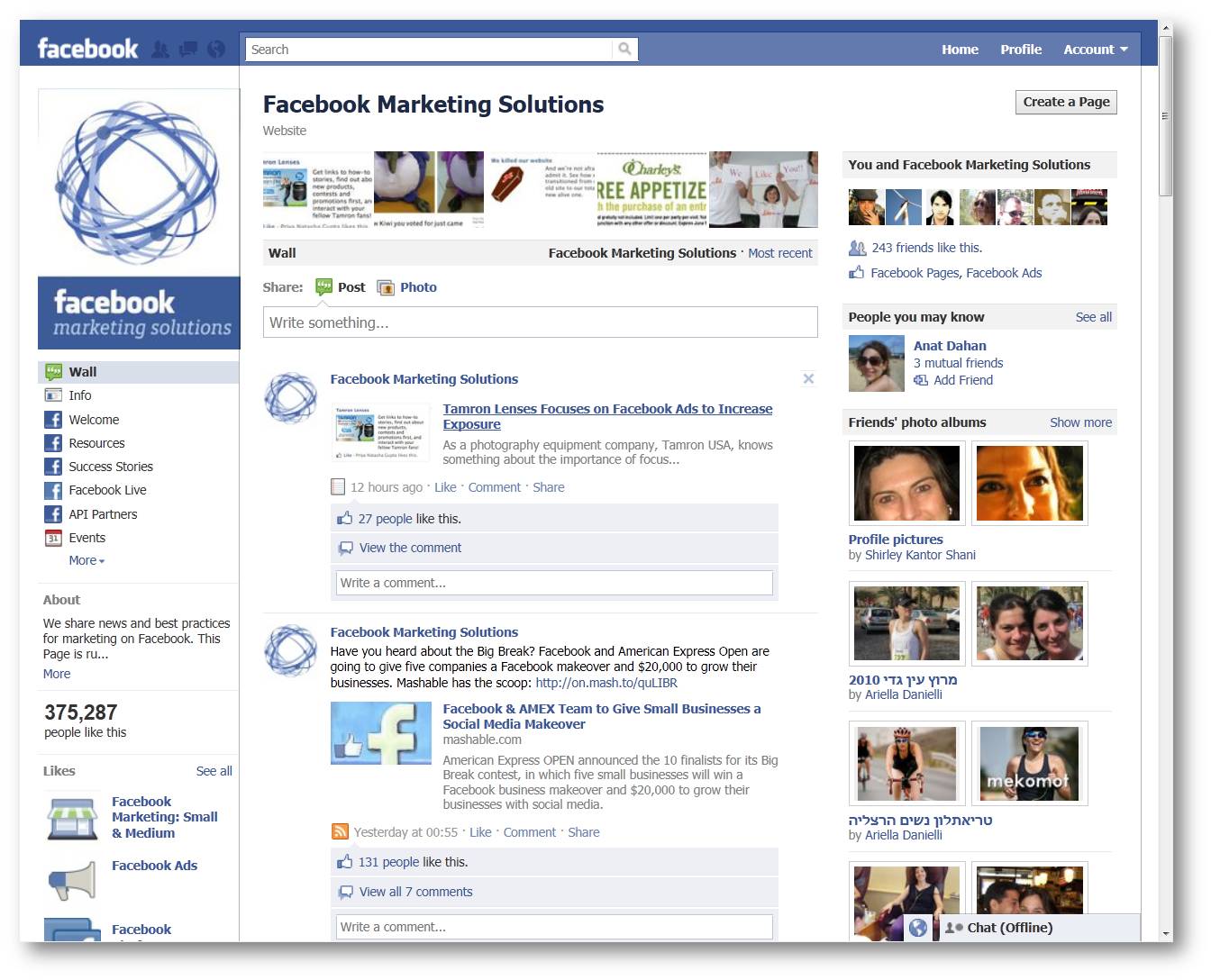Screen dimensions: 1211x980
Task: Click comment icon beside View all 7 comments
Action: 345,892
